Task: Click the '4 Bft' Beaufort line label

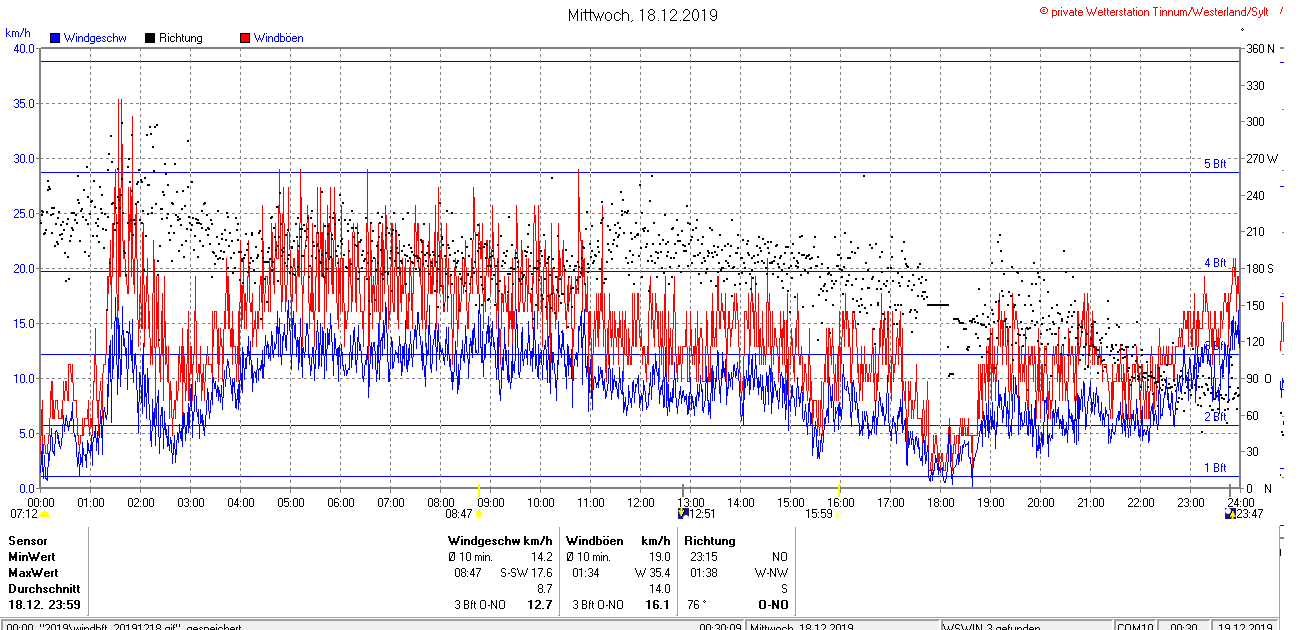Action: point(1215,263)
